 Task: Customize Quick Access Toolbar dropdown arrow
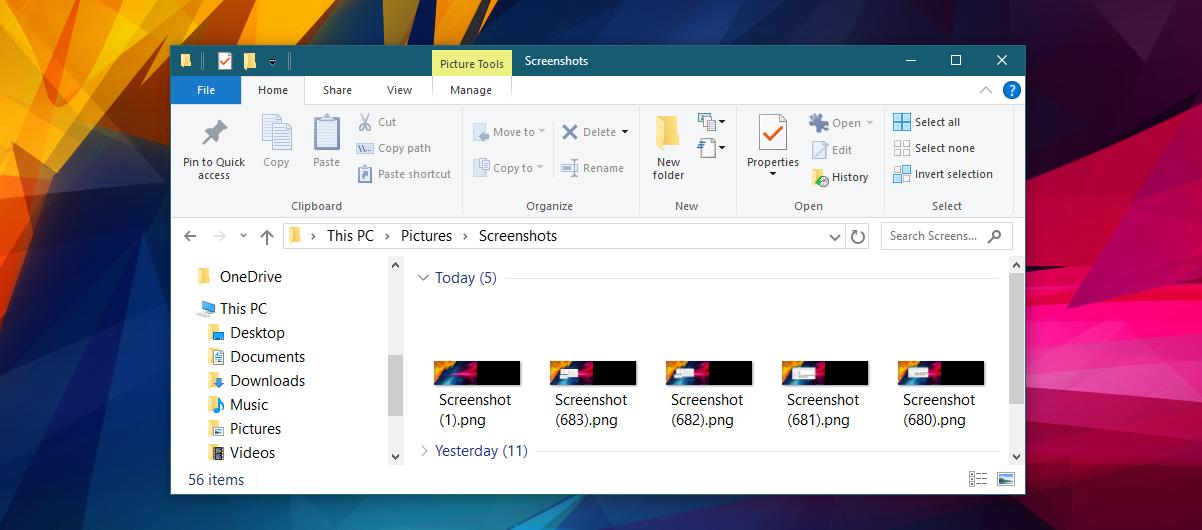click(x=273, y=62)
